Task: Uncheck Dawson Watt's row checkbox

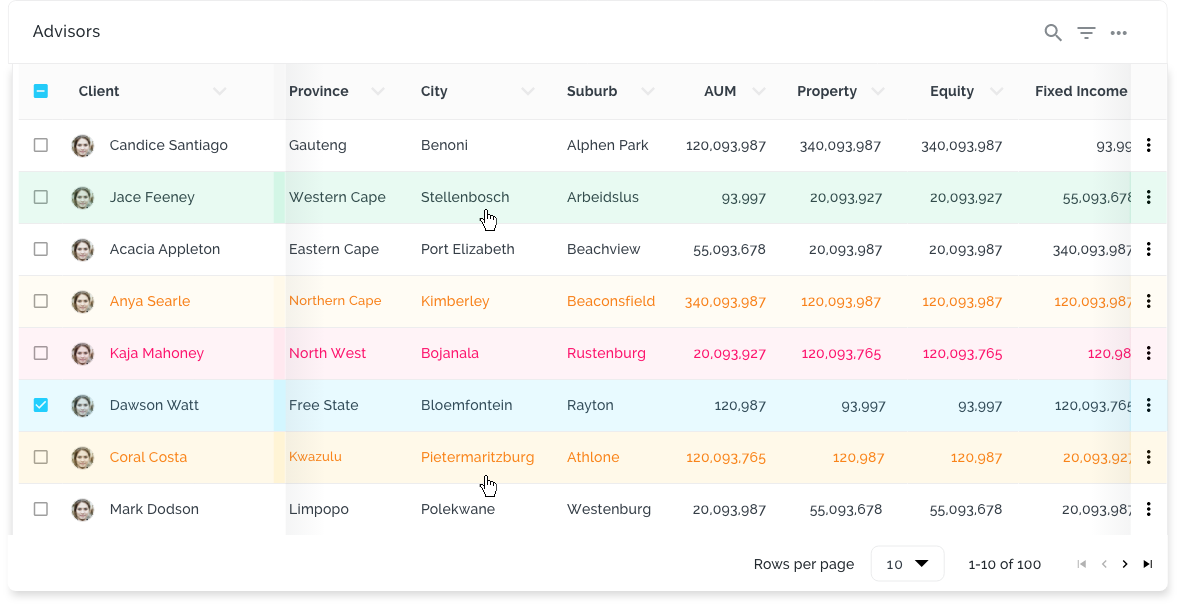Action: [x=41, y=405]
